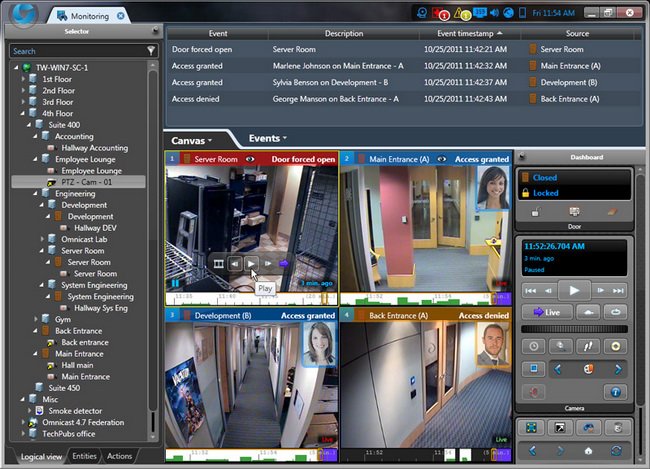Click the blue monitor ID icon in tray
This screenshot has width=650, height=469.
coord(480,12)
